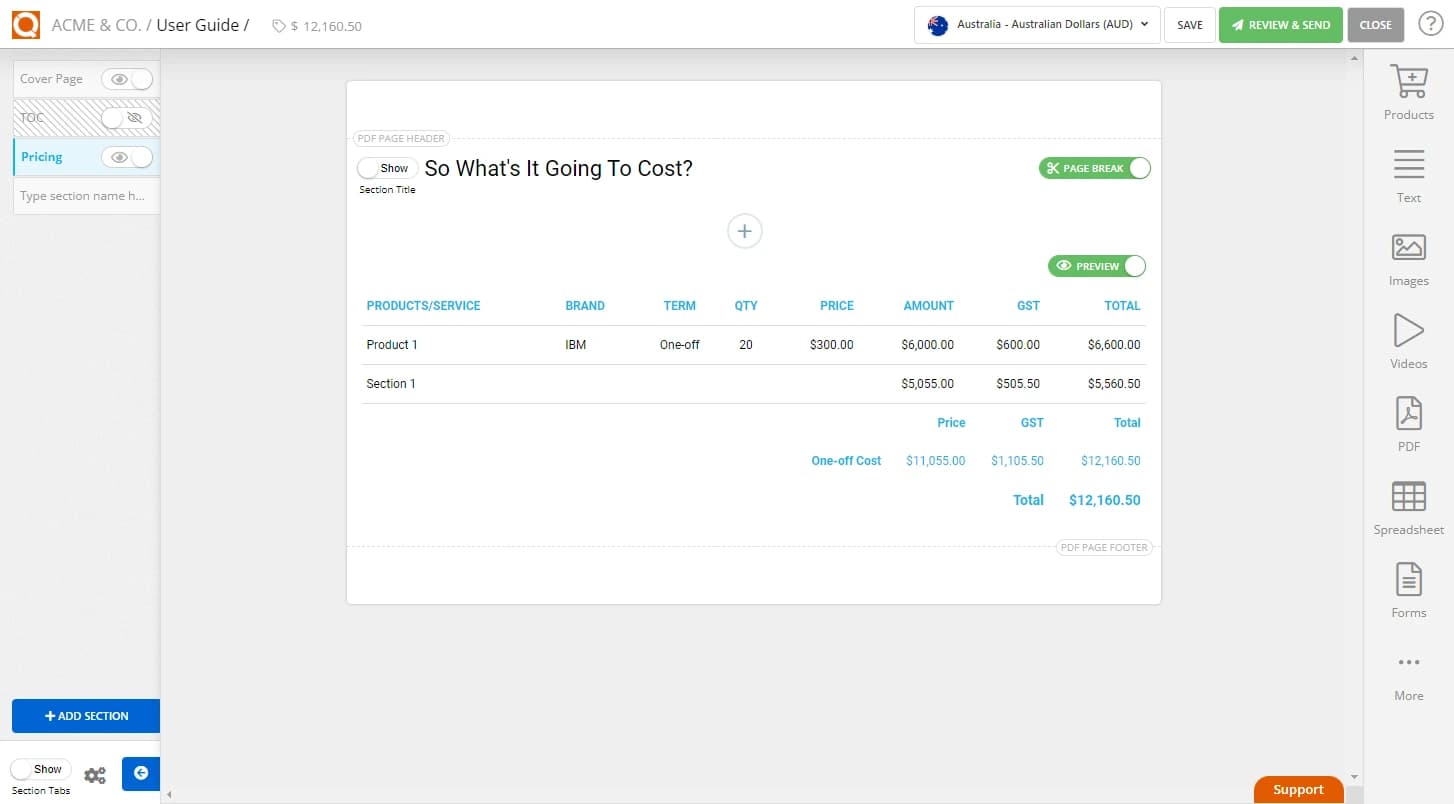This screenshot has width=1454, height=804.
Task: Open the Products panel
Action: point(1408,90)
